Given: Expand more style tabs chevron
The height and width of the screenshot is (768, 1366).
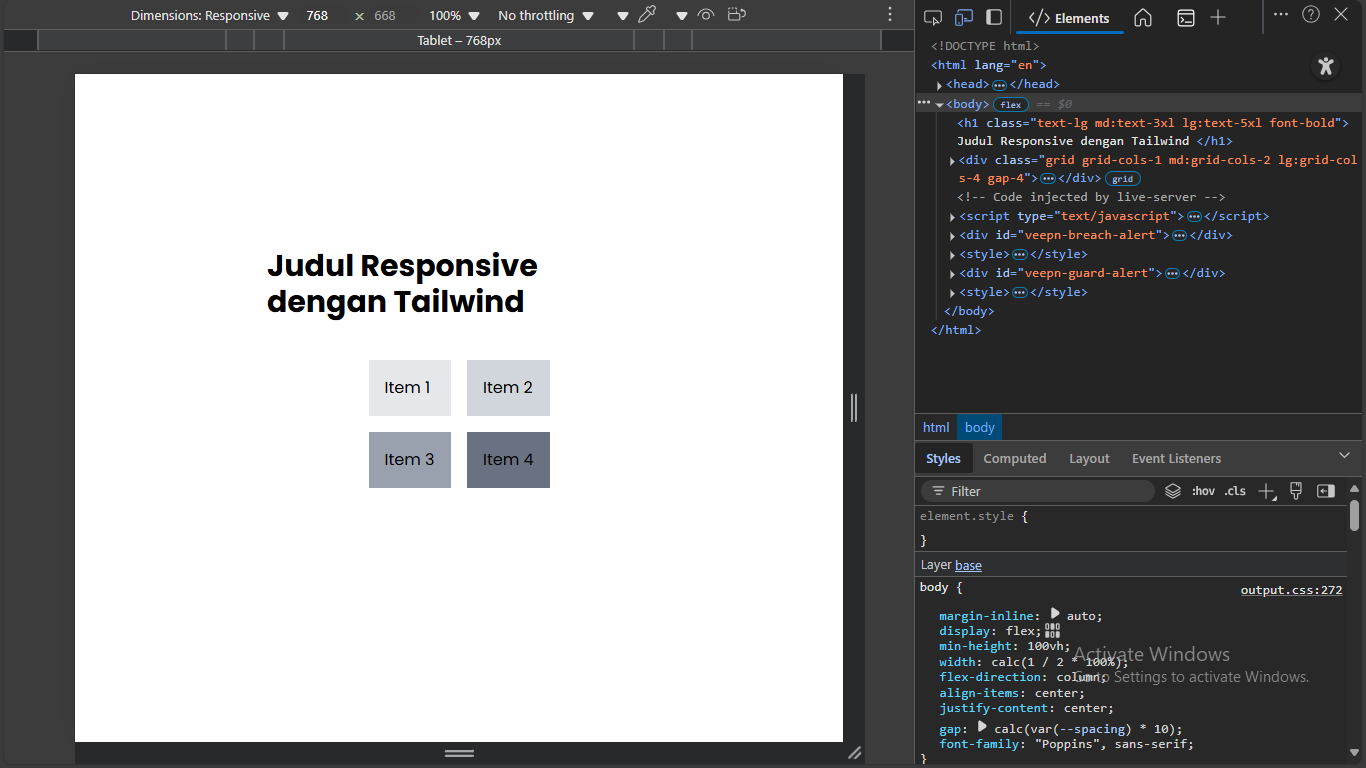Looking at the screenshot, I should [1344, 456].
